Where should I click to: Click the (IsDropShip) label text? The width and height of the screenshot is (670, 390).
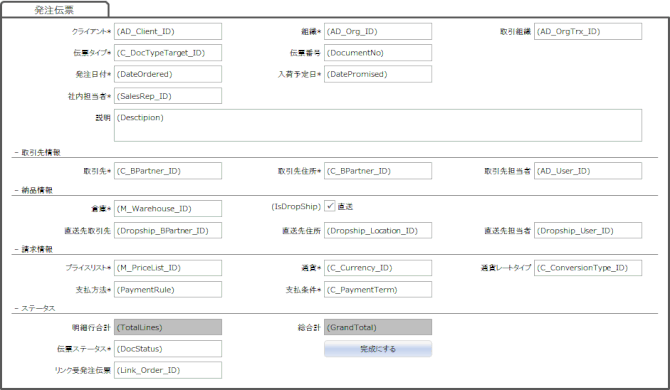click(296, 206)
